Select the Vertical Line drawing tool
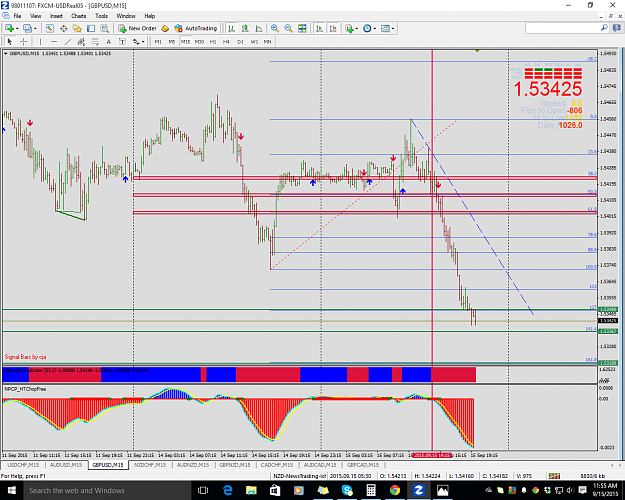This screenshot has width=625, height=500. 40,41
